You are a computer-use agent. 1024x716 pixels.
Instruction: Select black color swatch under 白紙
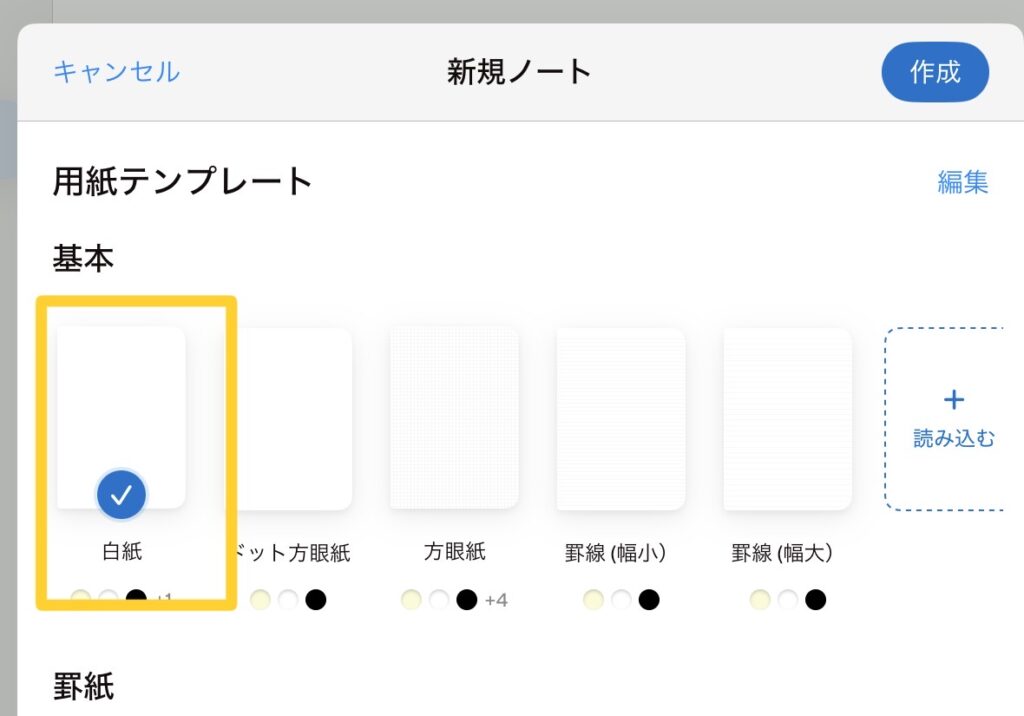coord(136,599)
